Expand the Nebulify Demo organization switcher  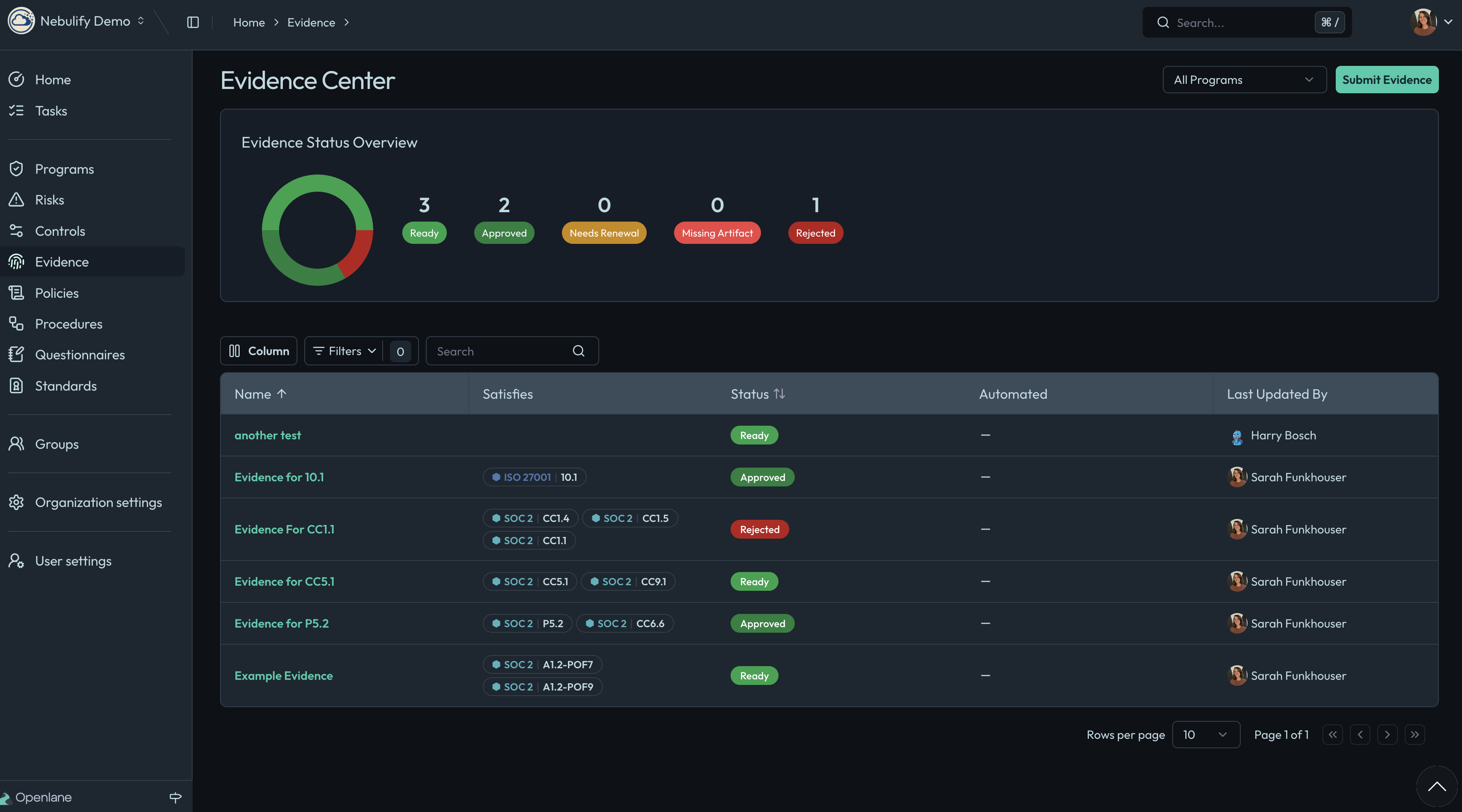pyautogui.click(x=141, y=21)
